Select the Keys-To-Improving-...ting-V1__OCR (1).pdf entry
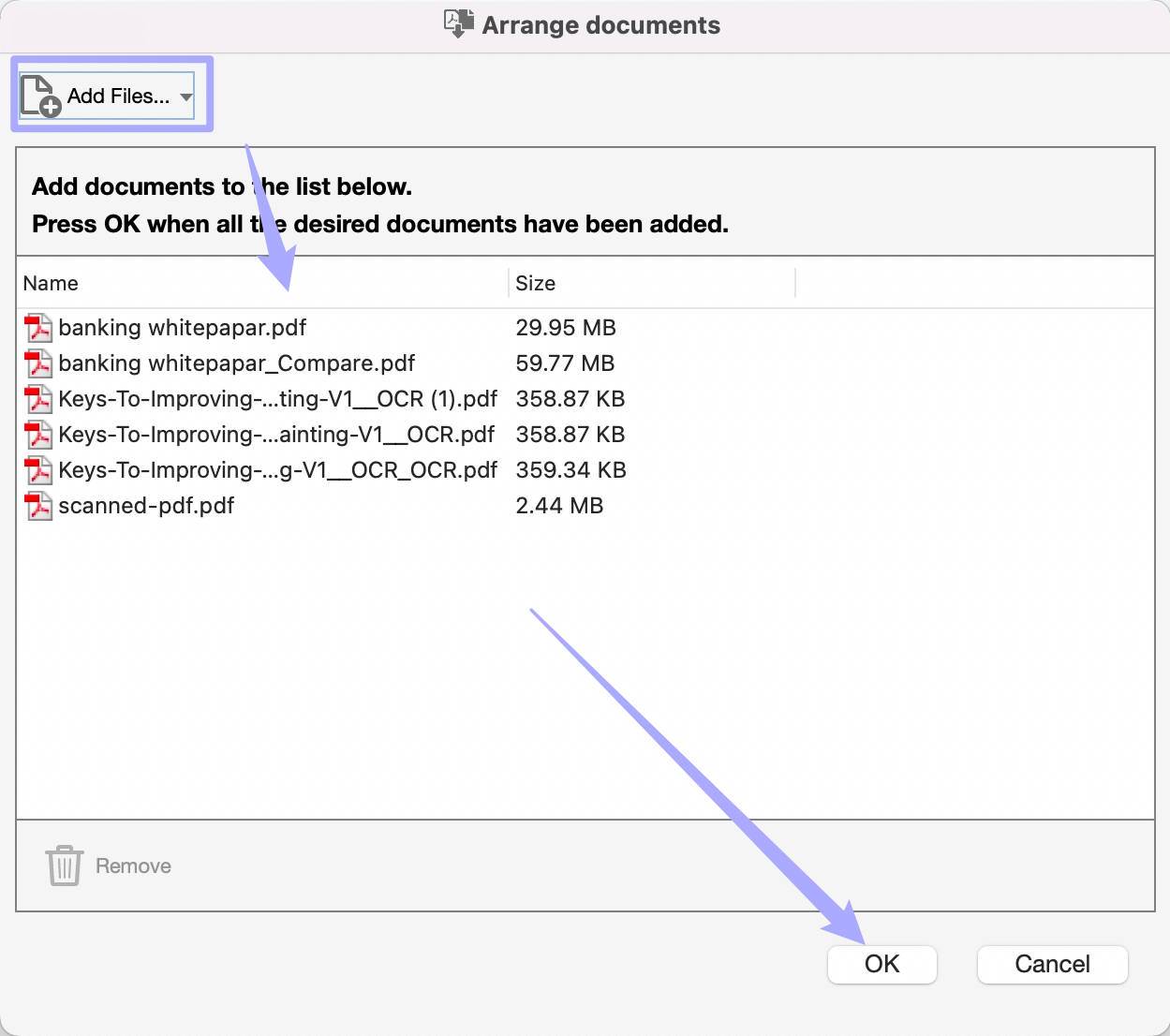The width and height of the screenshot is (1170, 1036). [277, 399]
